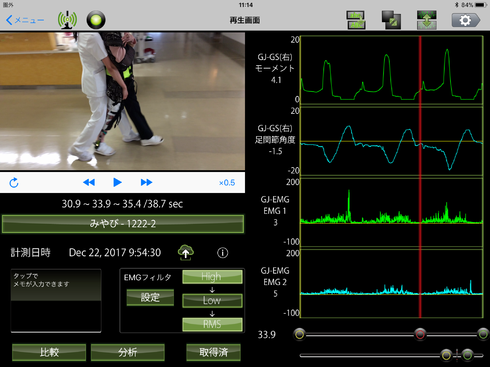Viewport: 490px width, 367px height.
Task: Open settings gear button
Action: (x=466, y=20)
